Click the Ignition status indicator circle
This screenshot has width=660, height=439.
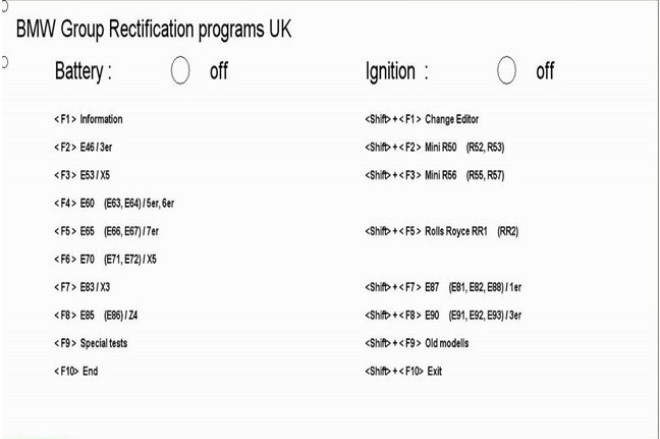click(x=506, y=70)
